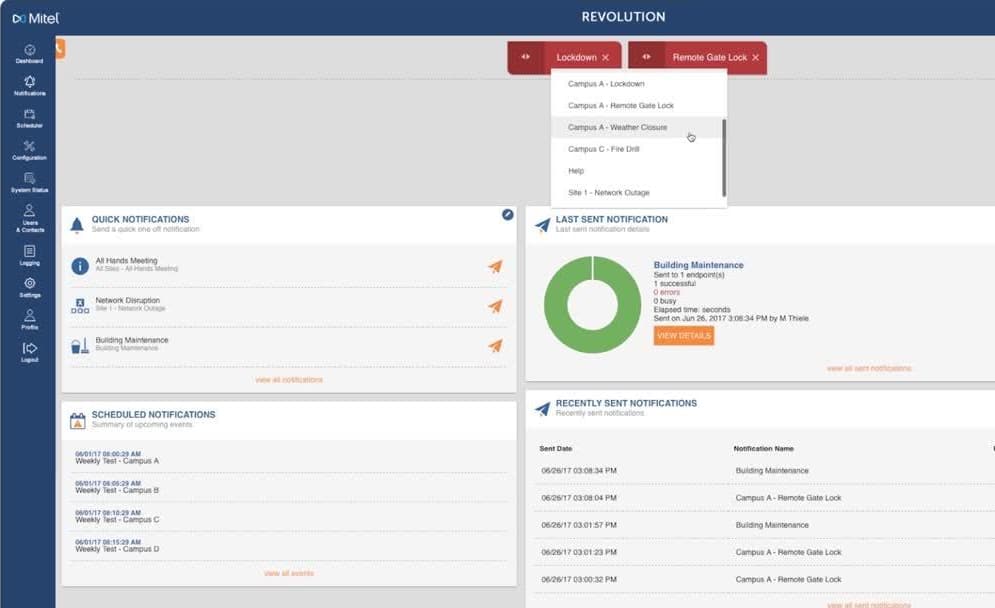
Task: Click the edit pencil on Quick Notifications
Action: pyautogui.click(x=507, y=215)
